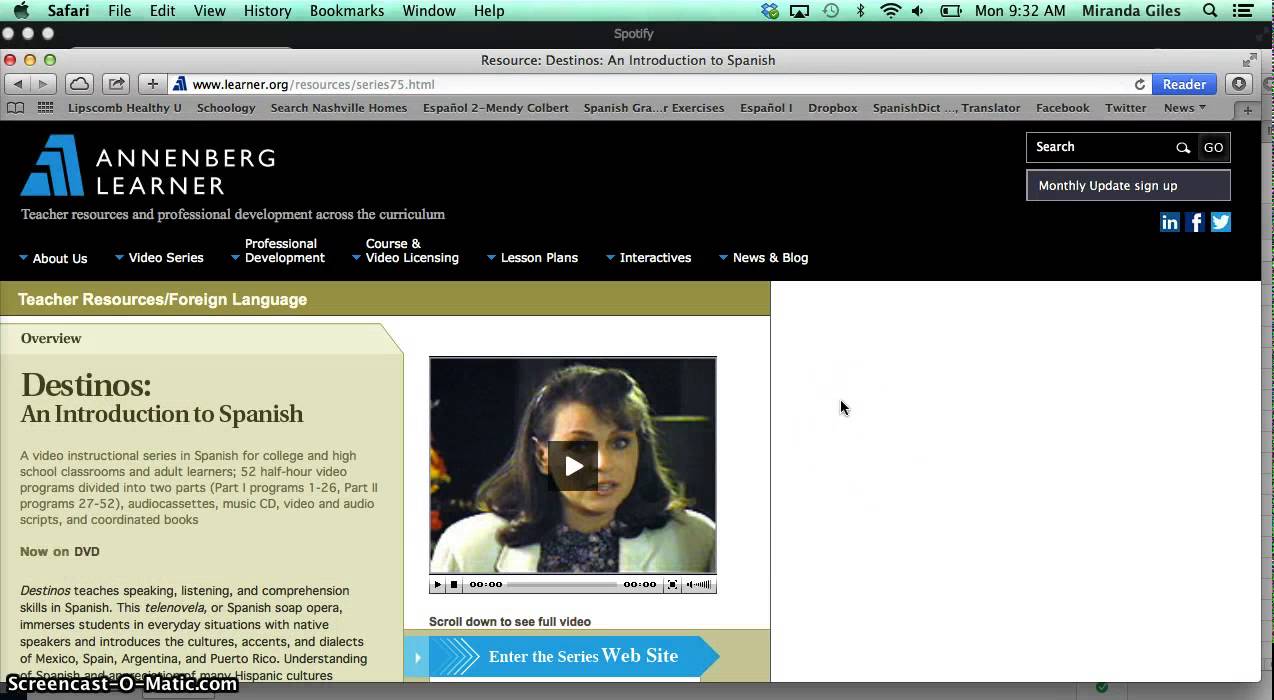Image resolution: width=1274 pixels, height=700 pixels.
Task: Open Annenberg Learner's Facebook icon
Action: [1195, 222]
